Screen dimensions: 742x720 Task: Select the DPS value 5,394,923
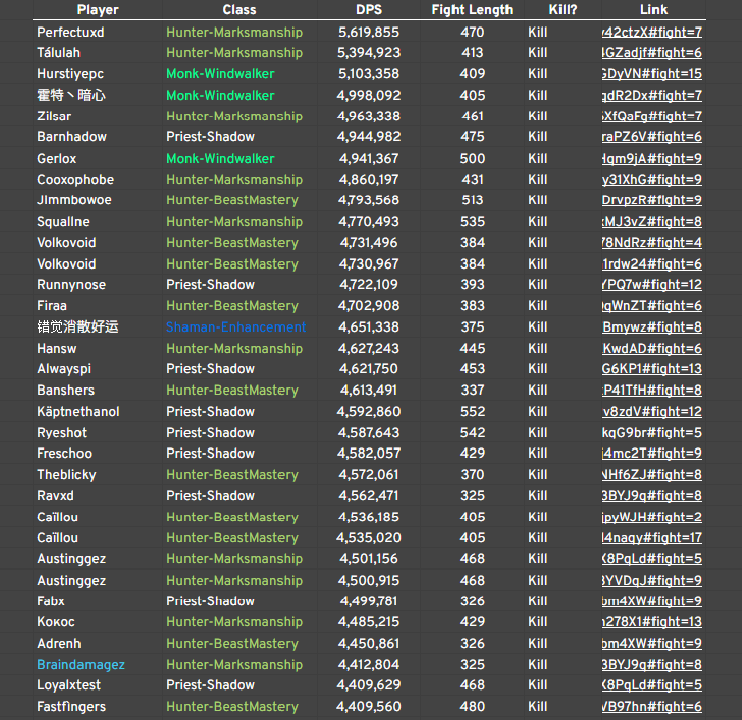pos(369,53)
